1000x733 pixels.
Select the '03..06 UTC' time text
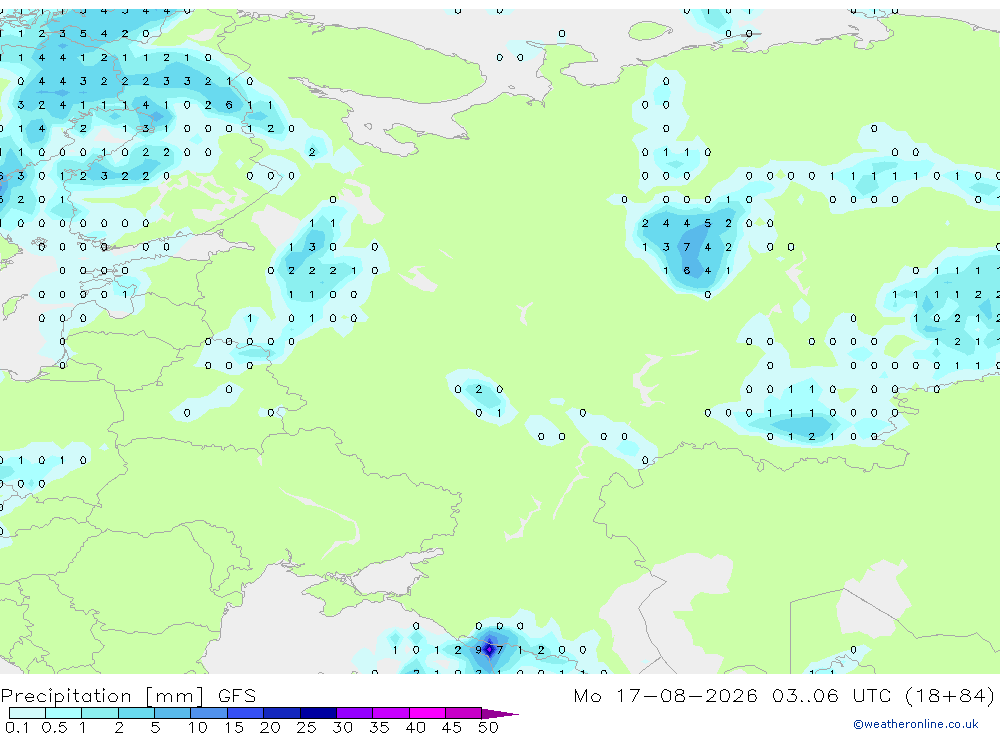point(831,695)
